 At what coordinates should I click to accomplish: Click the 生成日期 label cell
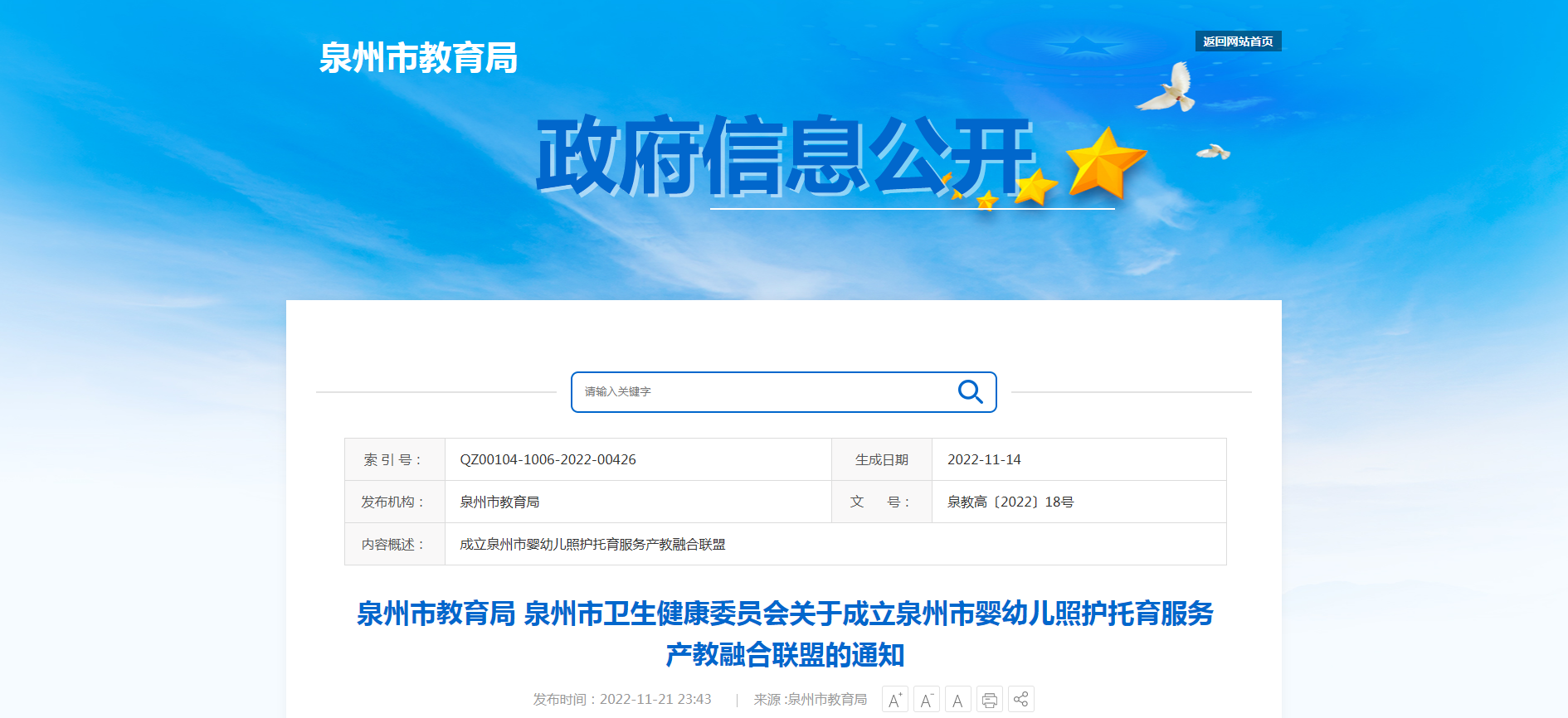click(882, 459)
